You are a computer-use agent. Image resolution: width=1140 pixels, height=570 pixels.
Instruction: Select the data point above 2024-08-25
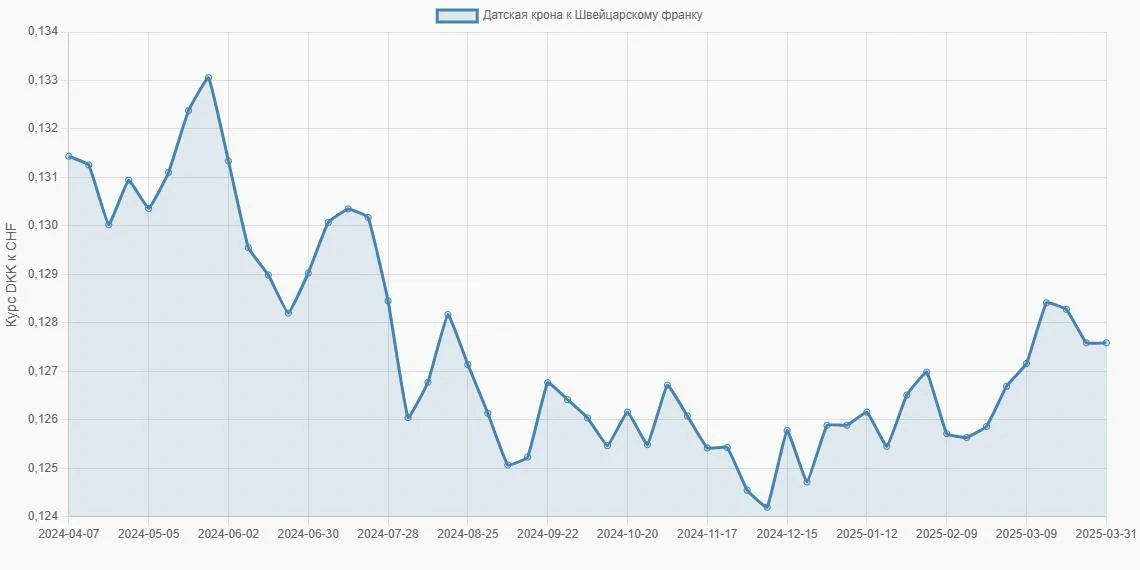[x=467, y=364]
